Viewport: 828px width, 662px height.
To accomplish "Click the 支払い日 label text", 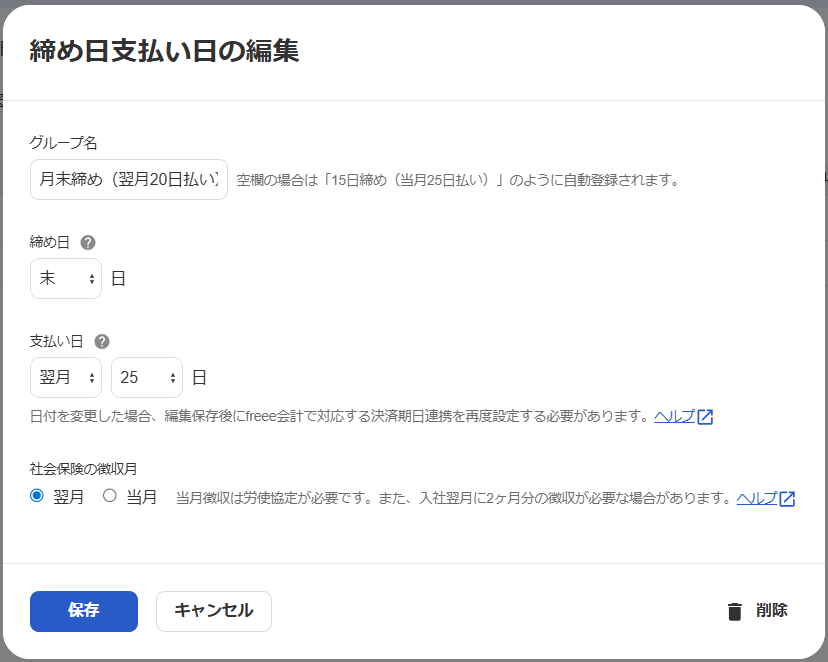I will (58, 341).
